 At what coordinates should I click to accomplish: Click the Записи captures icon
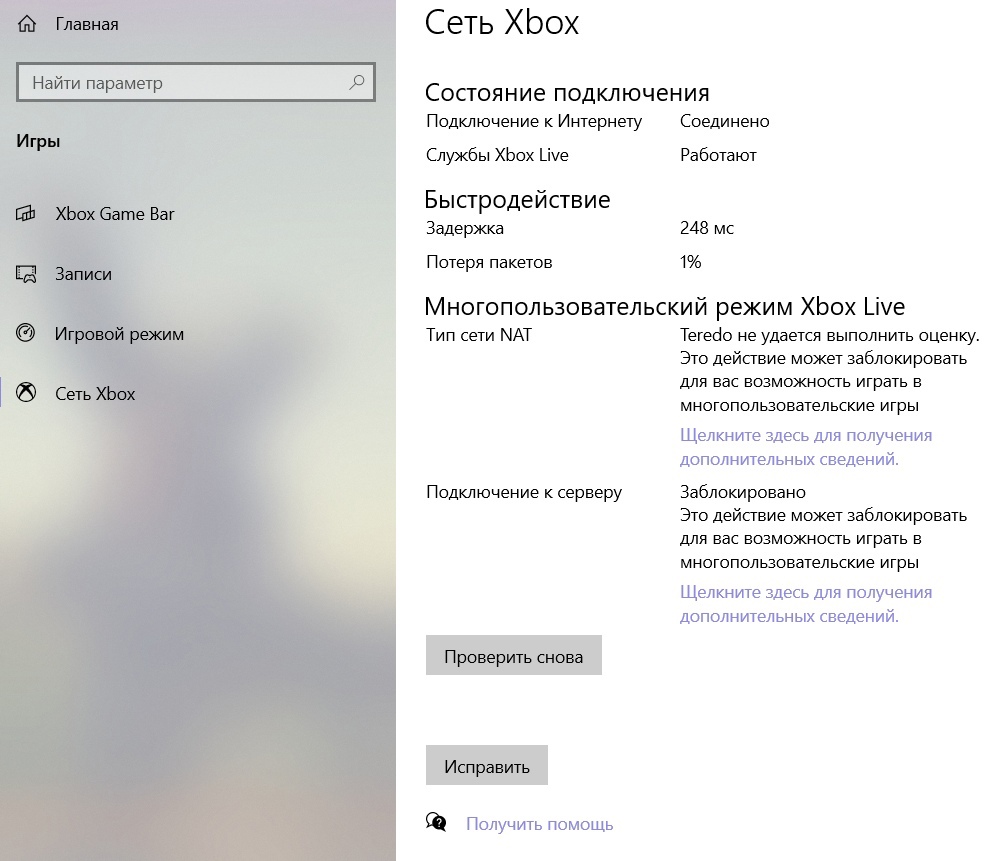(x=27, y=274)
